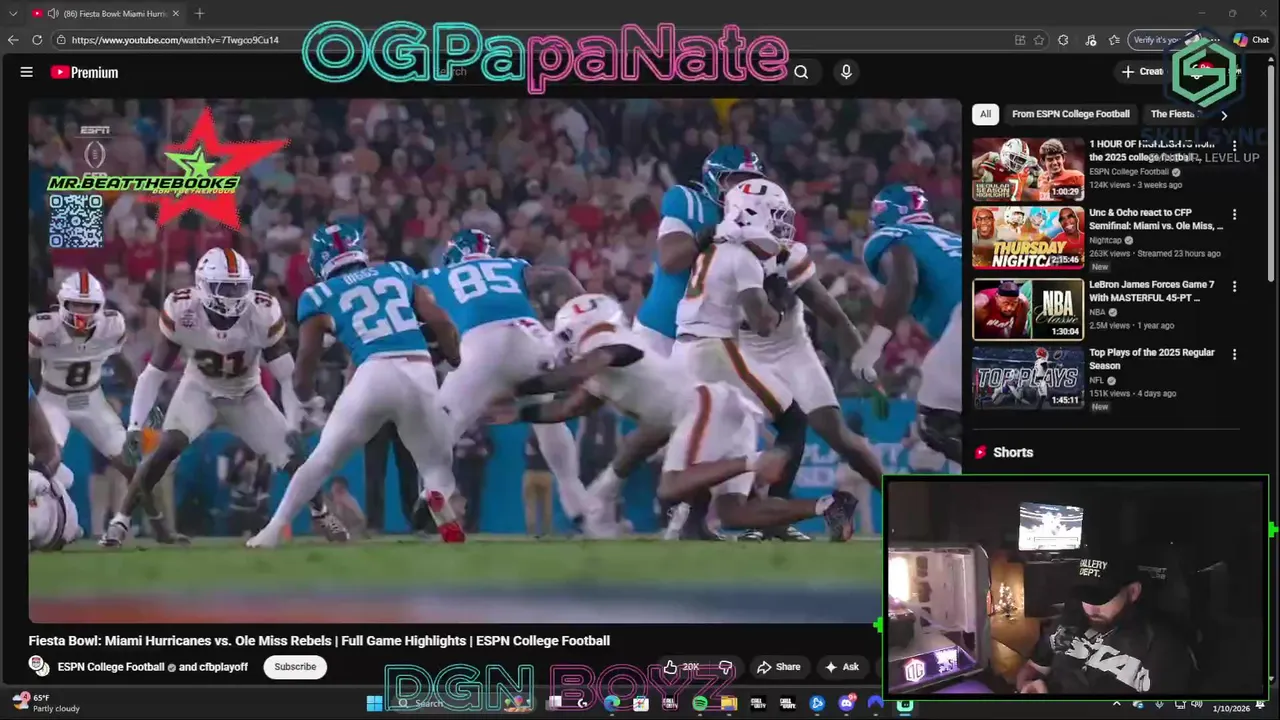Open Top Plays of the 2025 Regular Season thumbnail
This screenshot has width=1280, height=720.
pyautogui.click(x=1028, y=378)
